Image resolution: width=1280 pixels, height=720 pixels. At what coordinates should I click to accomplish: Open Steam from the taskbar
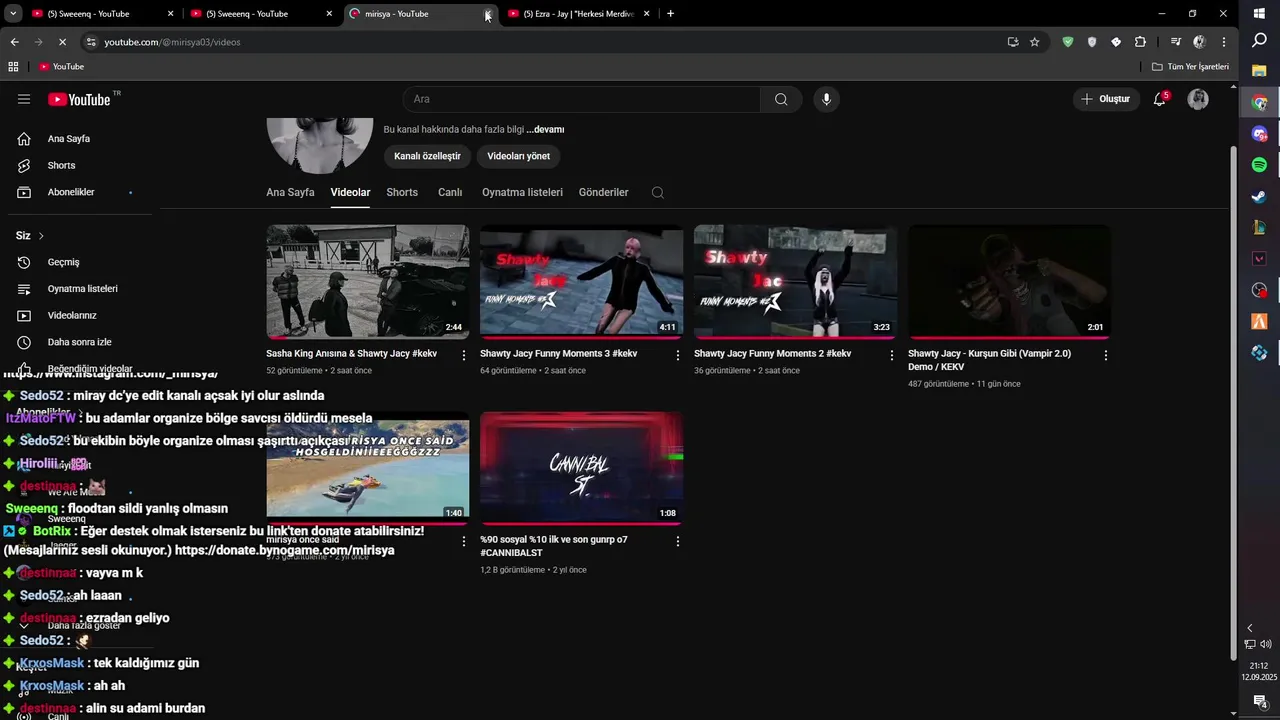point(1260,196)
